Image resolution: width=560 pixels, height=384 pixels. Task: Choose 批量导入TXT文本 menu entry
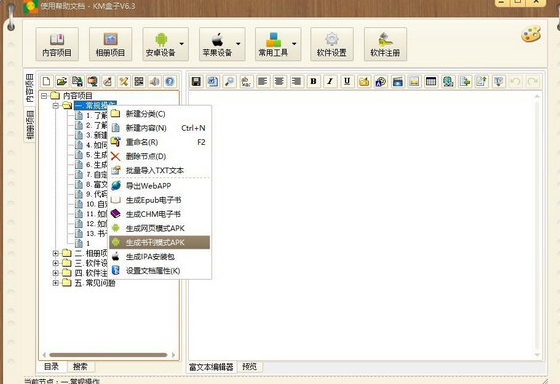(160, 170)
